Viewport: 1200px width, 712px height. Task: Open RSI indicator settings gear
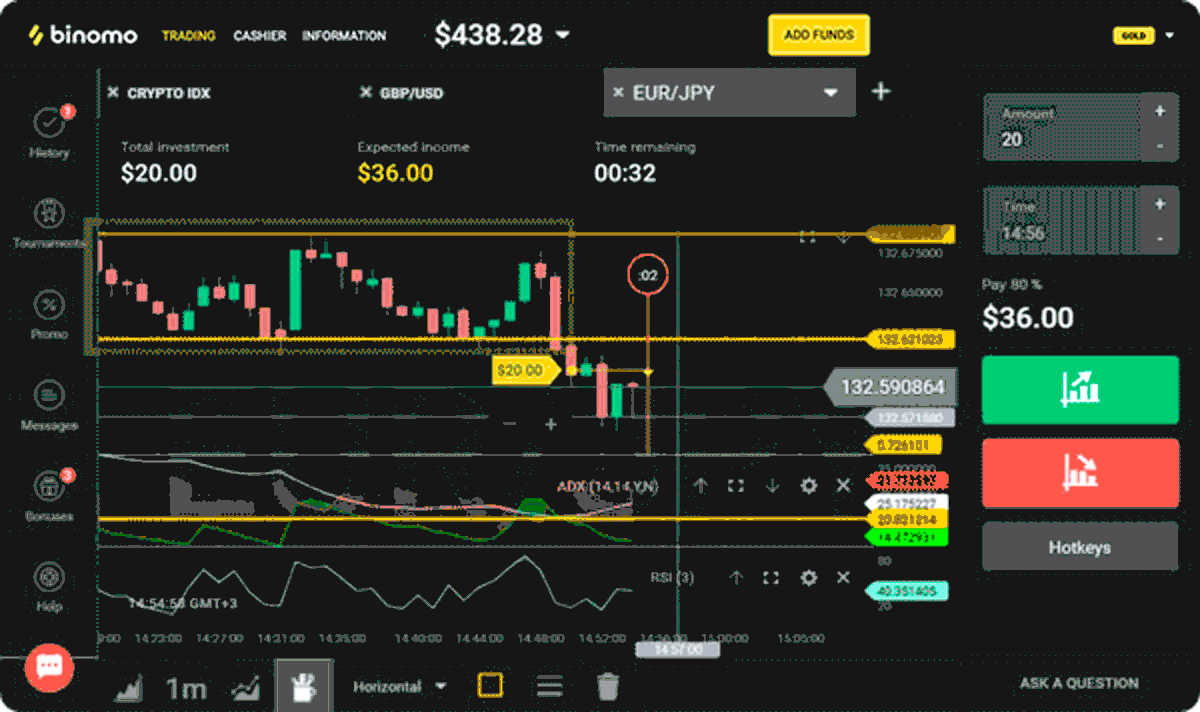coord(808,577)
